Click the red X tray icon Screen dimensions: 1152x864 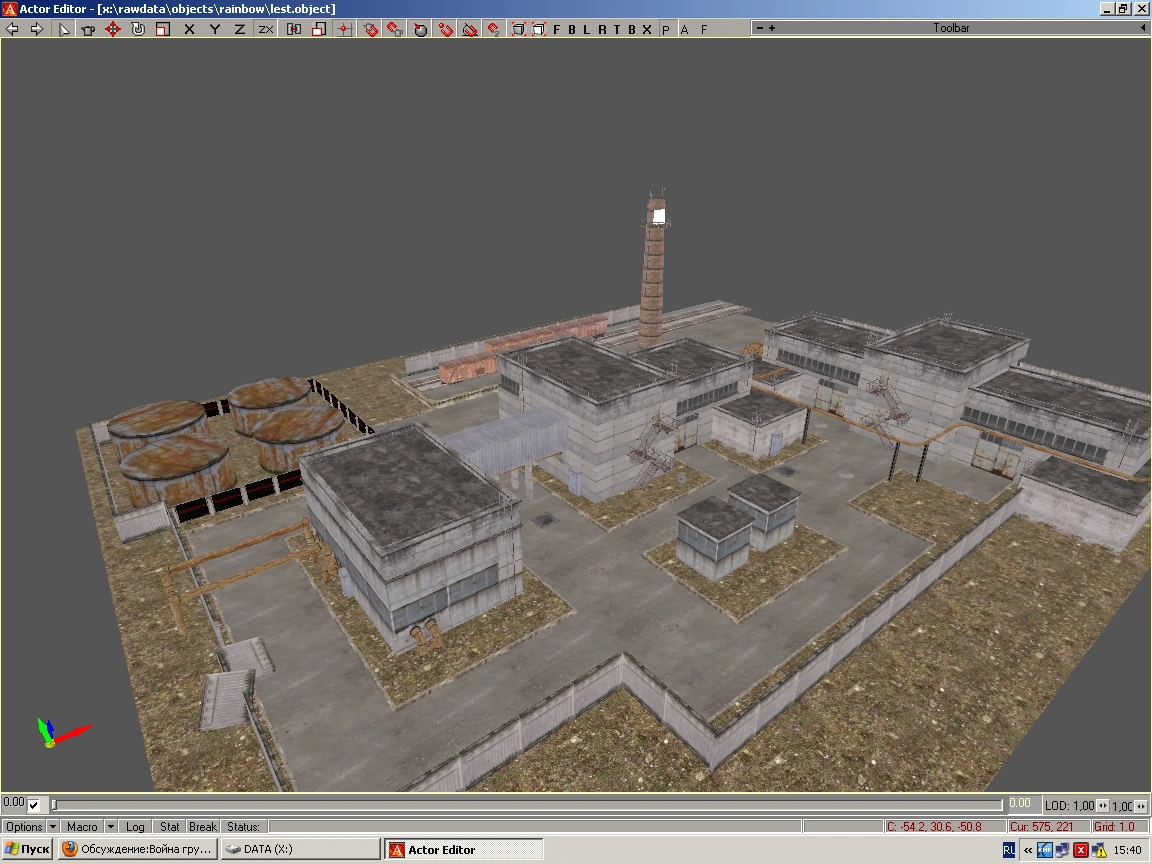coord(1081,850)
